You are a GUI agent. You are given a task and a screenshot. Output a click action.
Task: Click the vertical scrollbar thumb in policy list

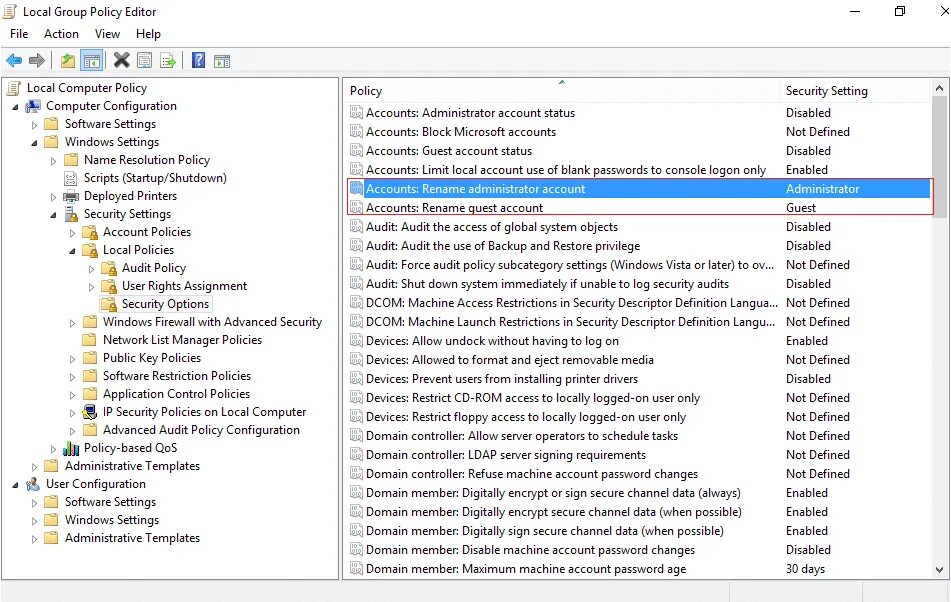939,156
